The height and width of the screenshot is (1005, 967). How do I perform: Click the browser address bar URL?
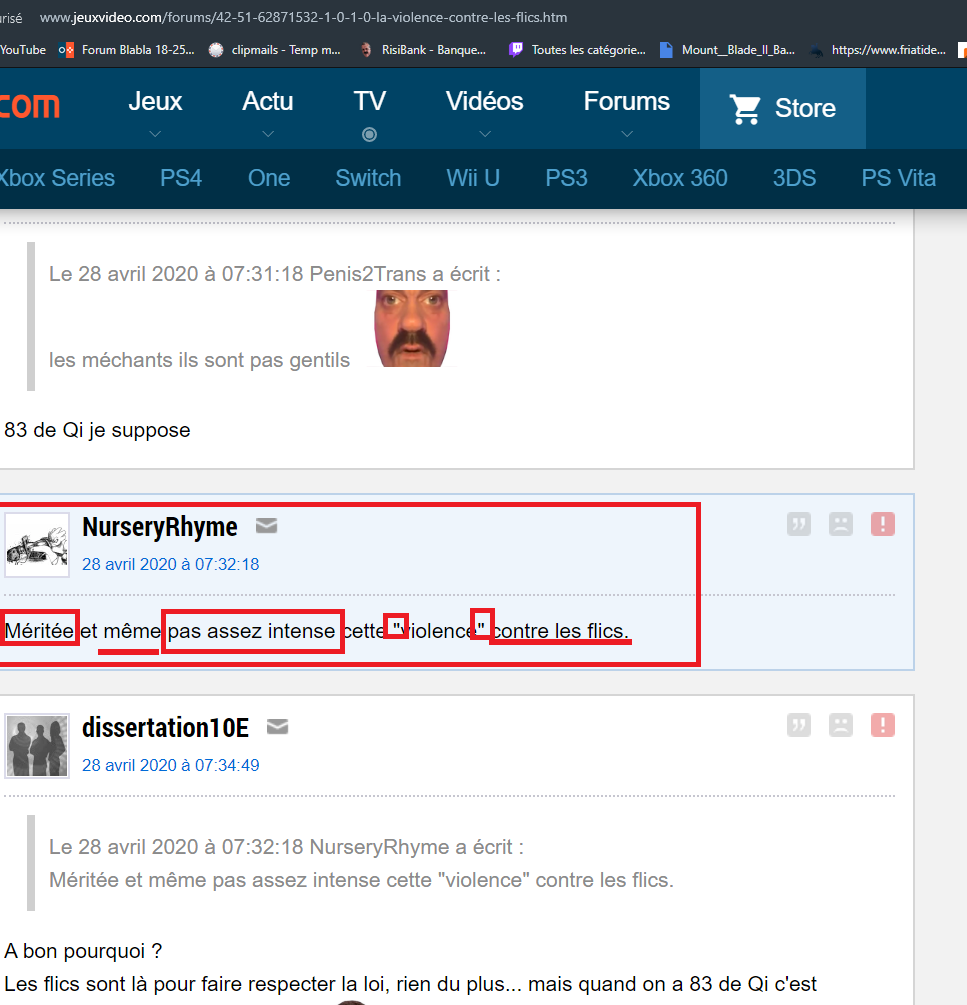click(x=303, y=17)
